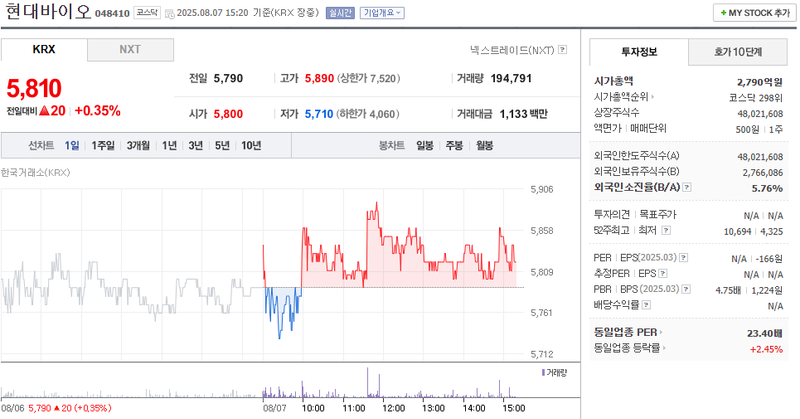The height and width of the screenshot is (419, 800).
Task: Open the 동일업종 등락률 link
Action: tap(627, 348)
